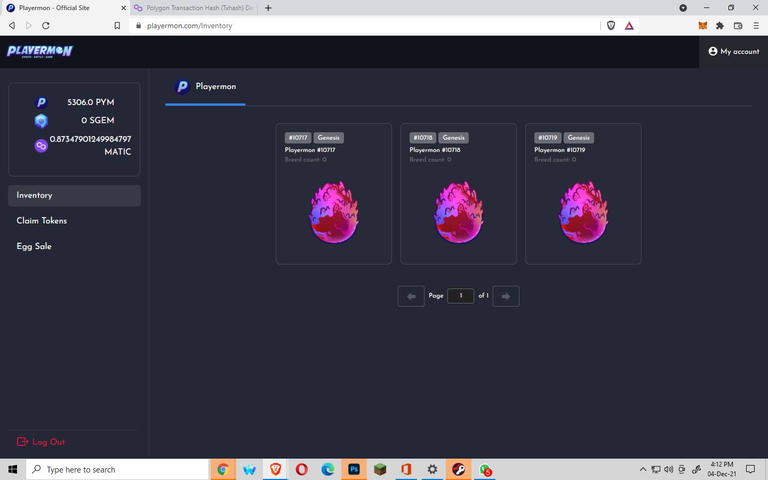The height and width of the screenshot is (480, 768).
Task: Open the notification center
Action: [750, 470]
